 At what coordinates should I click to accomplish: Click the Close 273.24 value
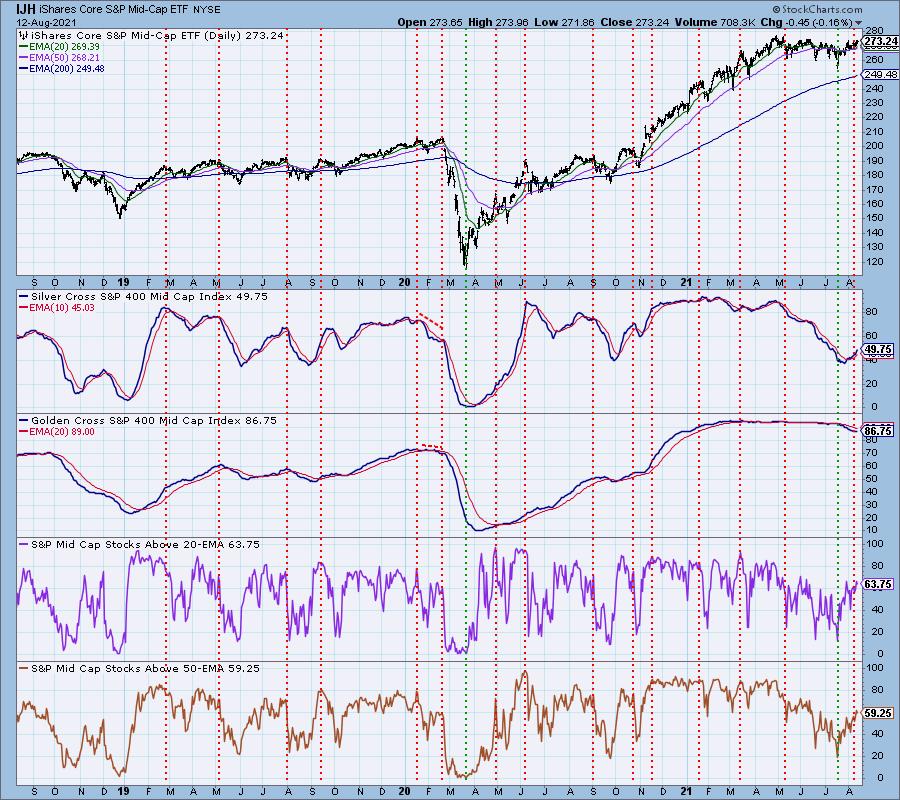635,22
